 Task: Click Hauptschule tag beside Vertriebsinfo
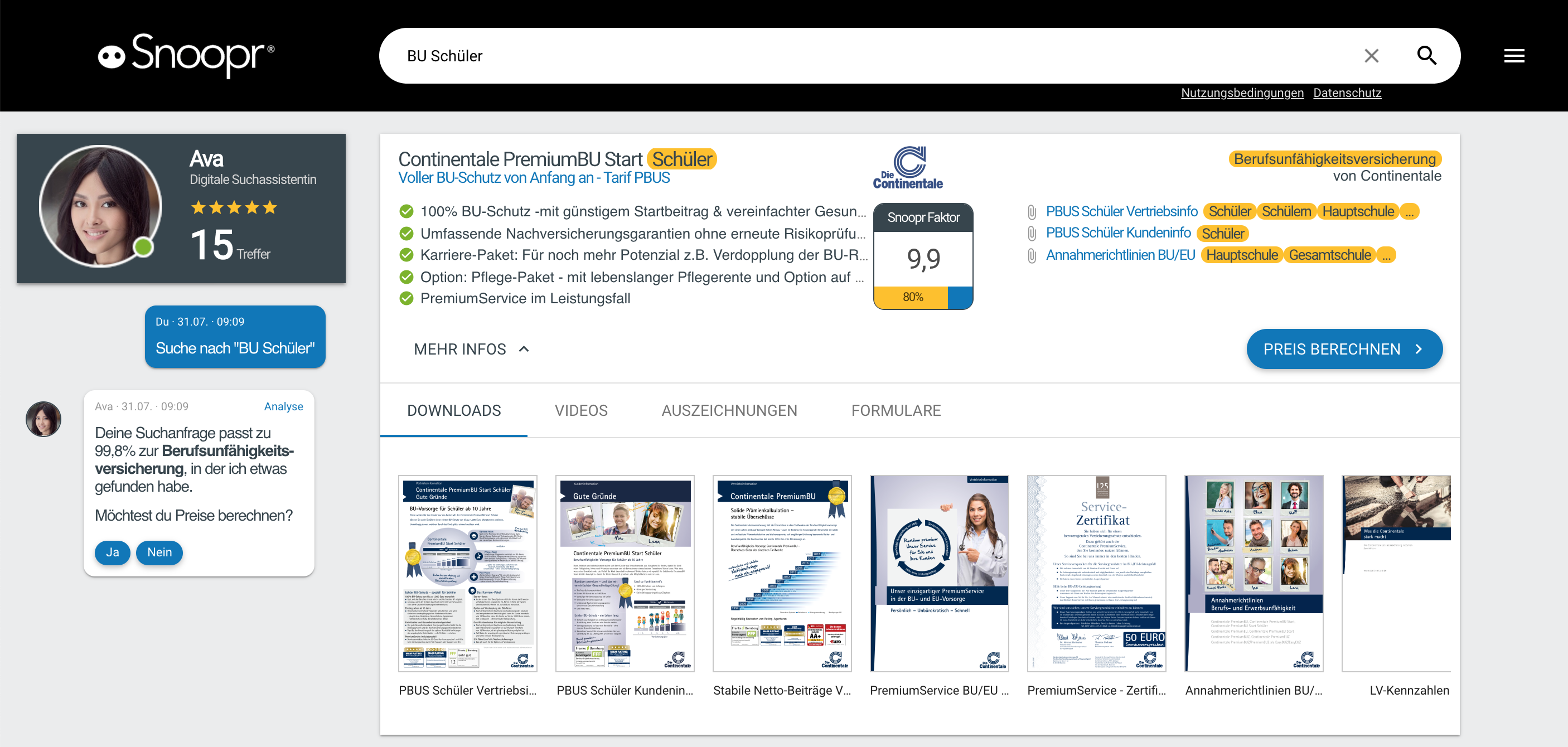click(x=1358, y=211)
